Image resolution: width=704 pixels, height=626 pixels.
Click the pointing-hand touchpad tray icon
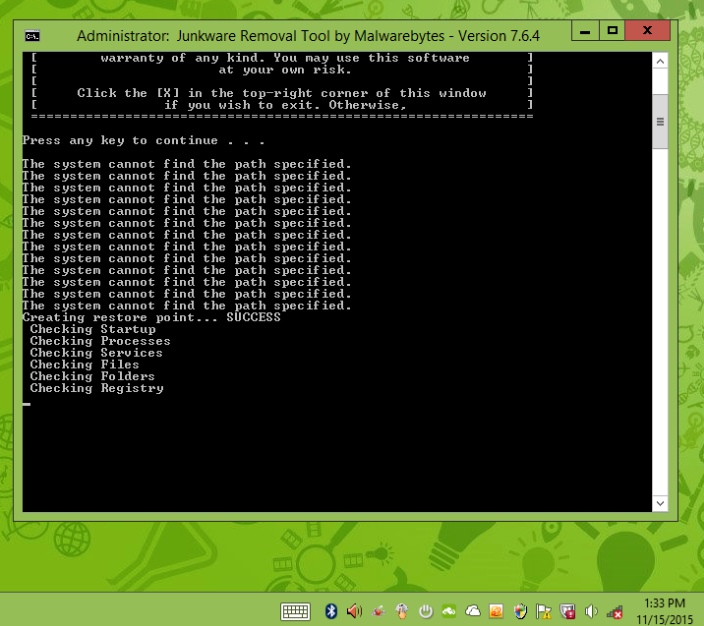402,611
